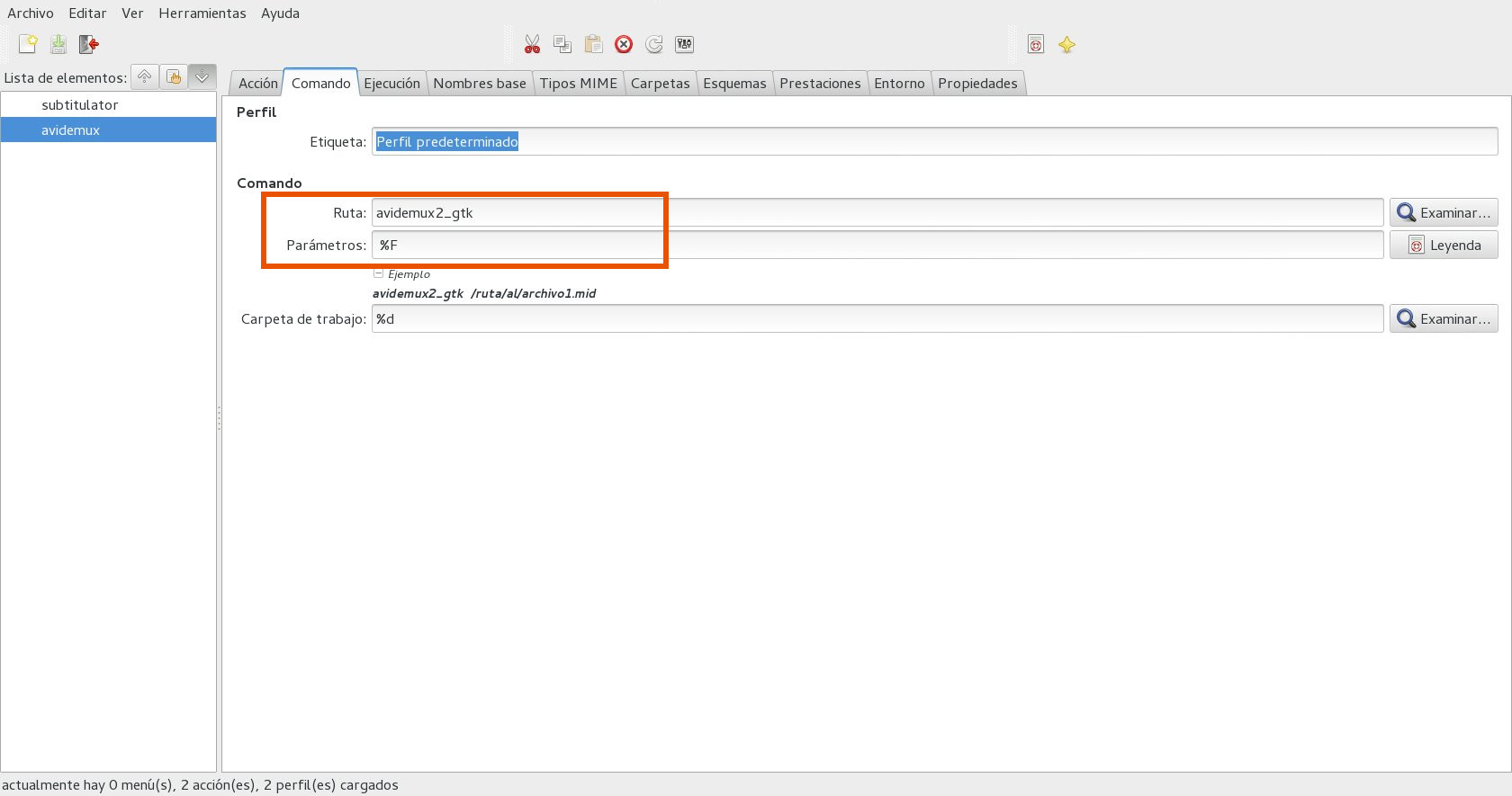Click the red delete icon

pos(624,44)
